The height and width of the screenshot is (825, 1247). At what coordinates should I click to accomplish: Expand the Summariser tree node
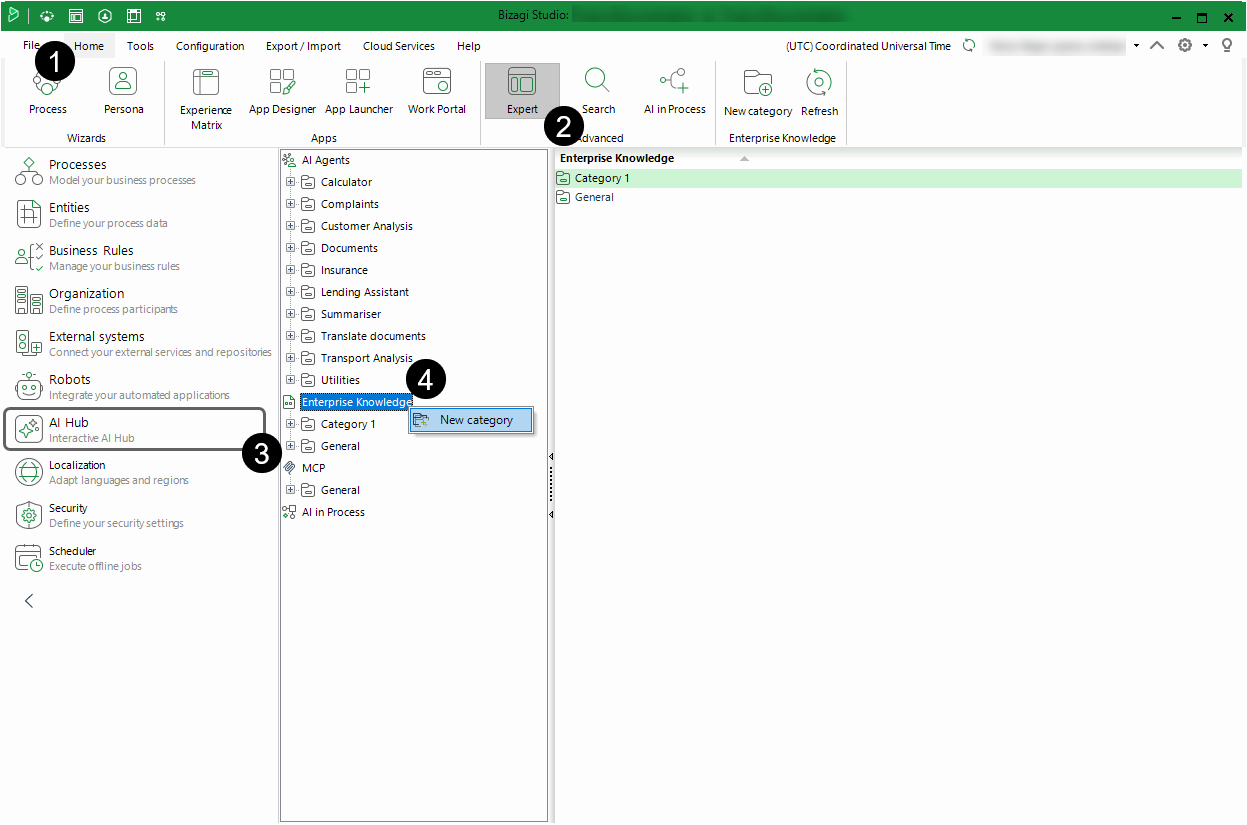pyautogui.click(x=291, y=314)
